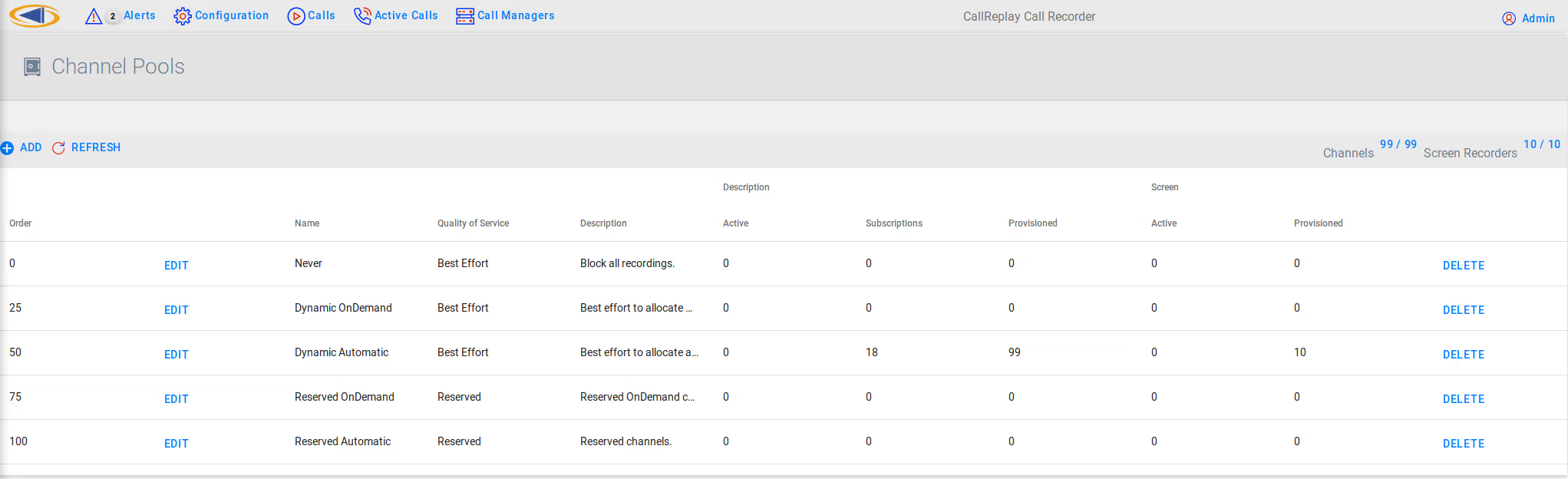Viewport: 1568px width, 479px height.
Task: Click the Admin user profile icon
Action: (x=1509, y=18)
